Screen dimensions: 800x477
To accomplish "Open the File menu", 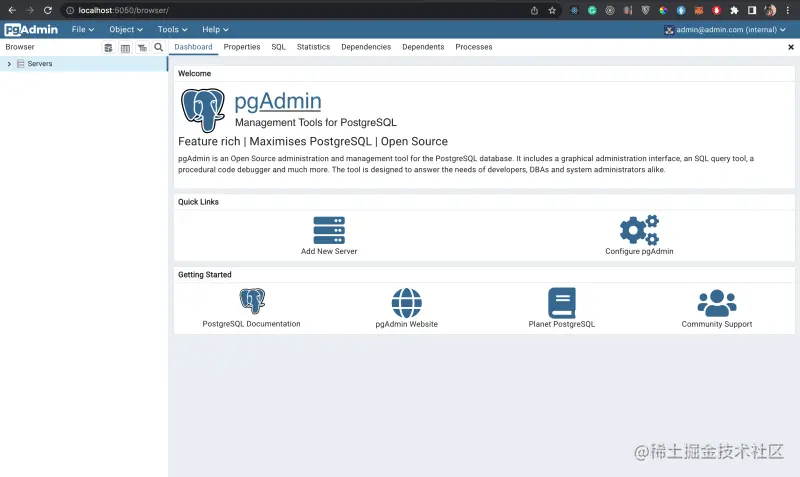I will [x=83, y=30].
